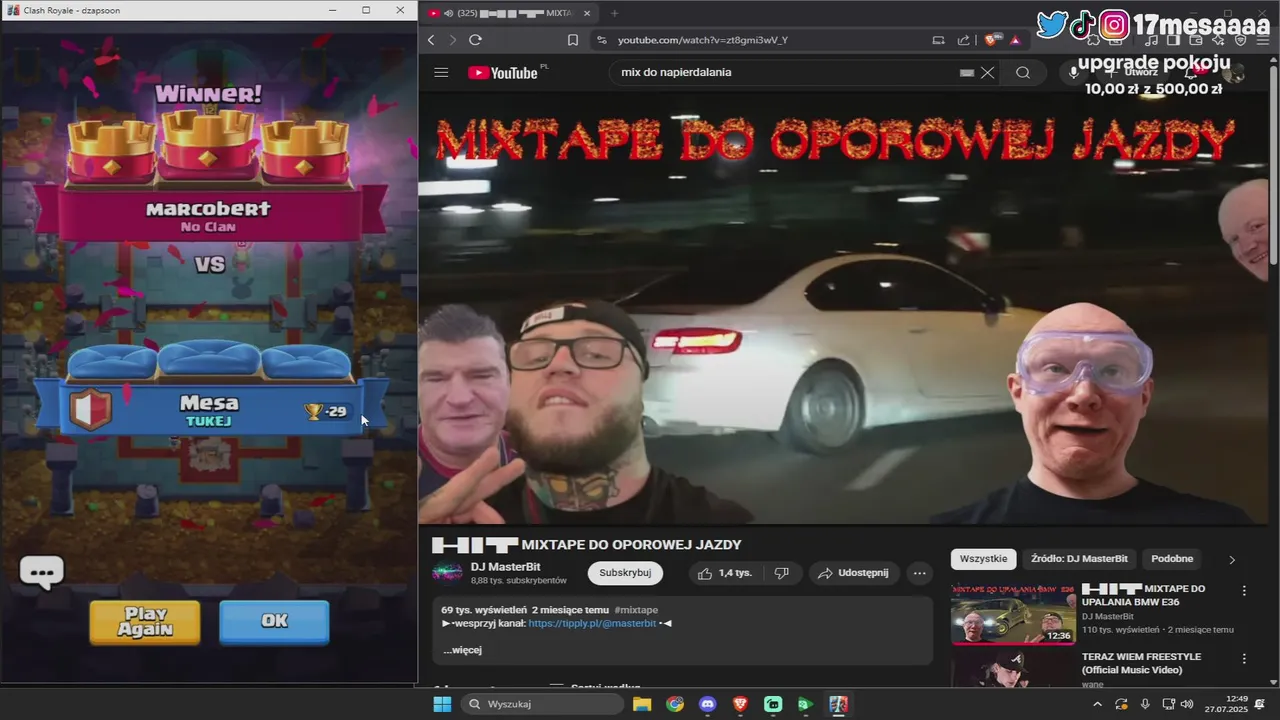1280x720 pixels.
Task: Open Discord from the taskbar
Action: pyautogui.click(x=708, y=704)
